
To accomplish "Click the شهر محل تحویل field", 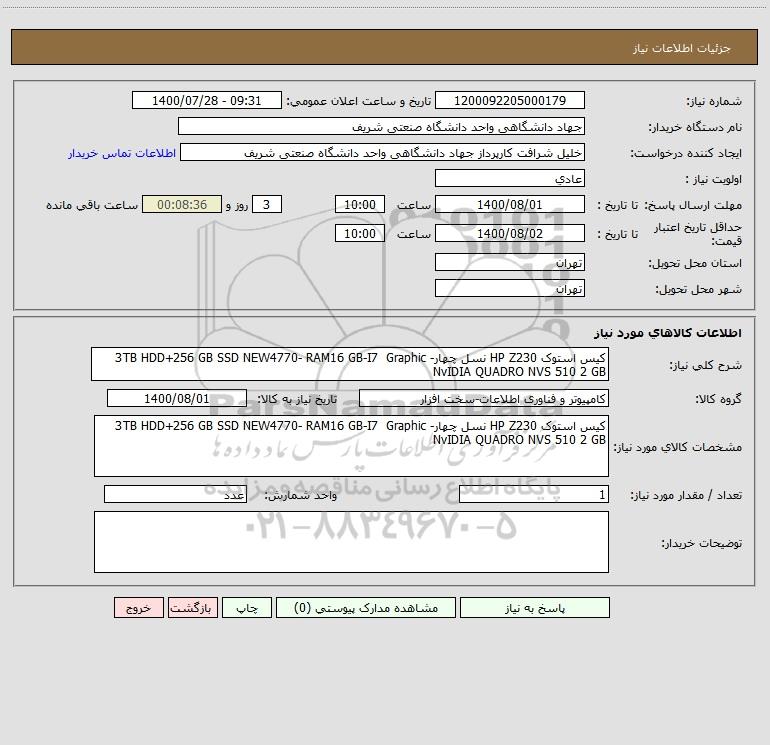I will click(x=510, y=288).
